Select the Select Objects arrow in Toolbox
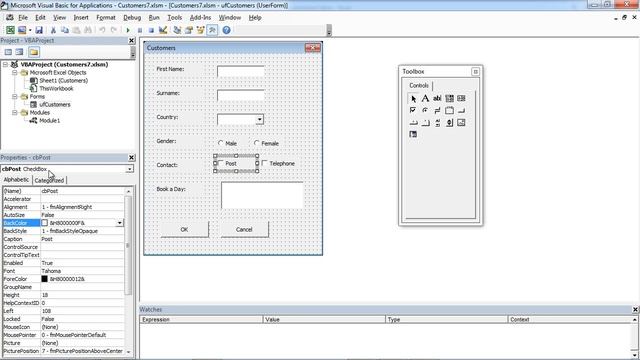This screenshot has height=360, width=640. [413, 98]
